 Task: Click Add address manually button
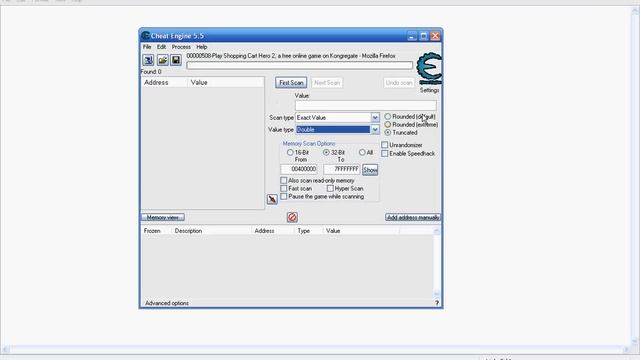tap(413, 217)
